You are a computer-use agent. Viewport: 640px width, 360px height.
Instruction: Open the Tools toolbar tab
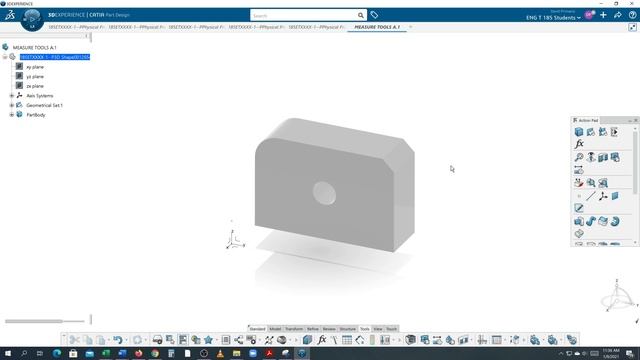(364, 329)
